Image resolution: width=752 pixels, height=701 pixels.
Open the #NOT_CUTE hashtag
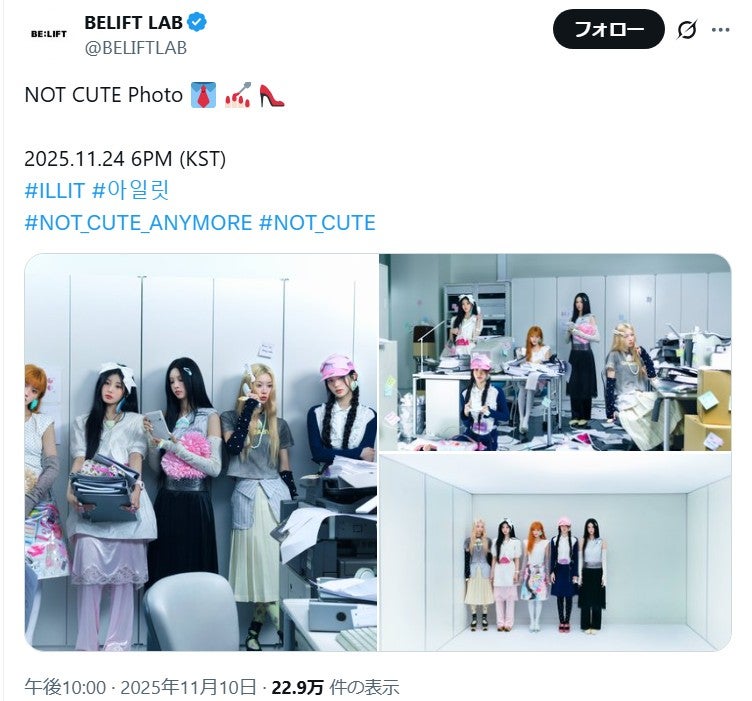pos(317,223)
